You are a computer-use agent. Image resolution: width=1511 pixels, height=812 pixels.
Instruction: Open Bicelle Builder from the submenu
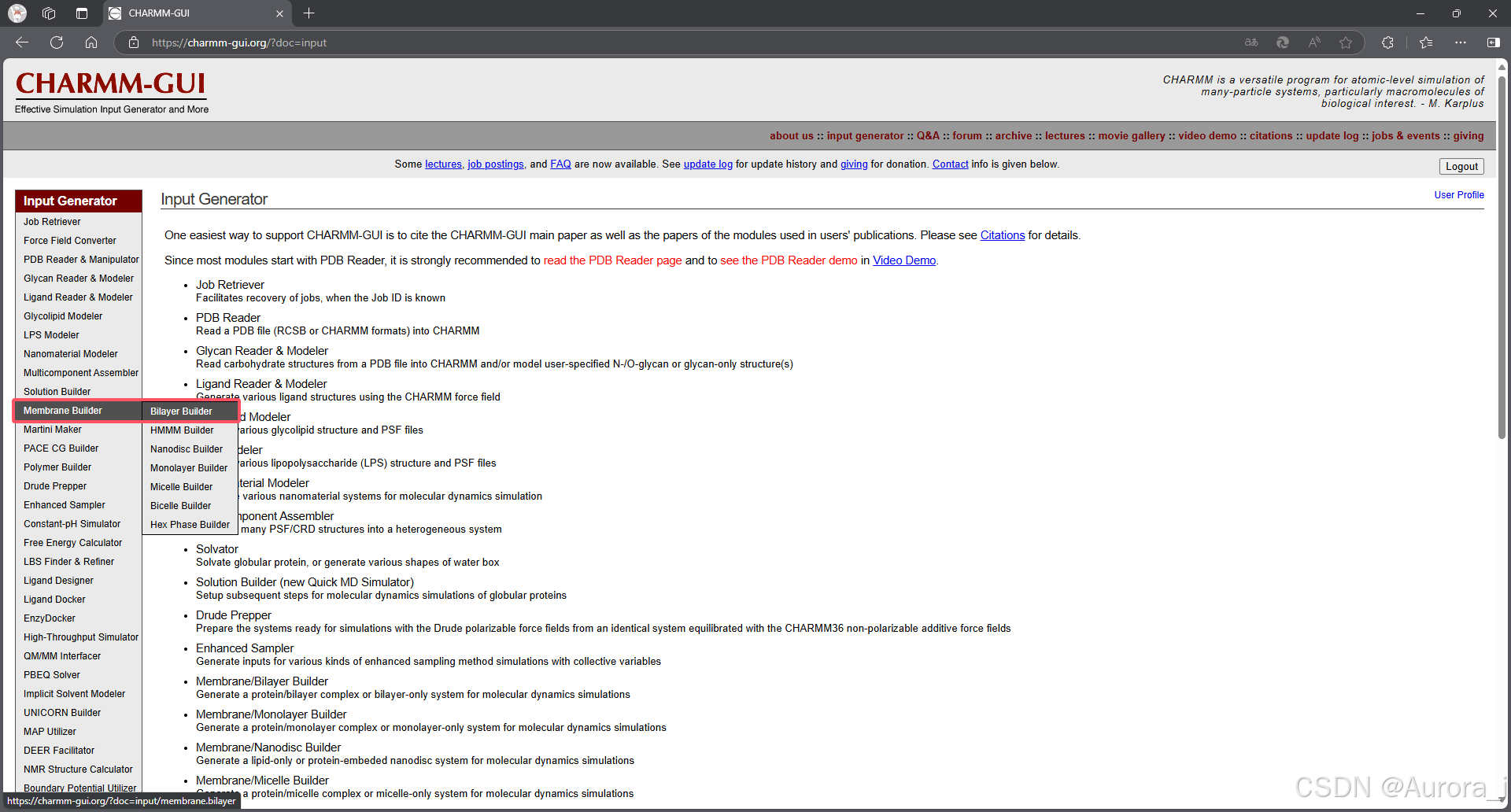click(190, 506)
